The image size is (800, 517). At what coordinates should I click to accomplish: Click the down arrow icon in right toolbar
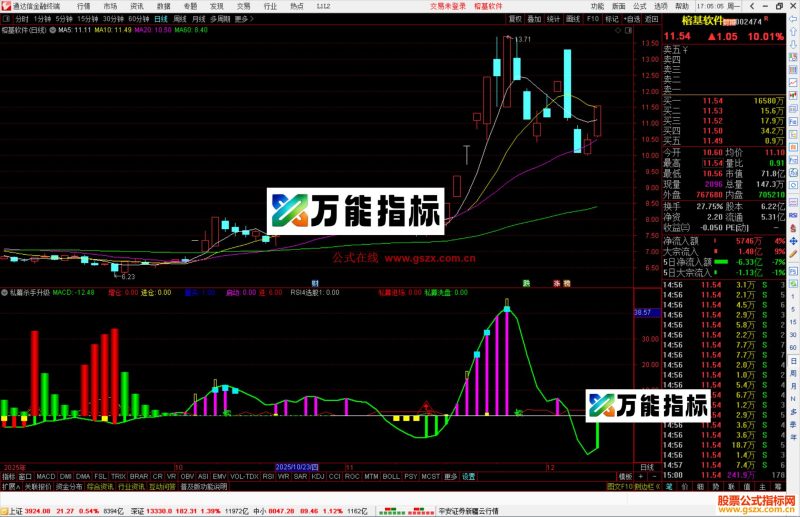tap(793, 44)
